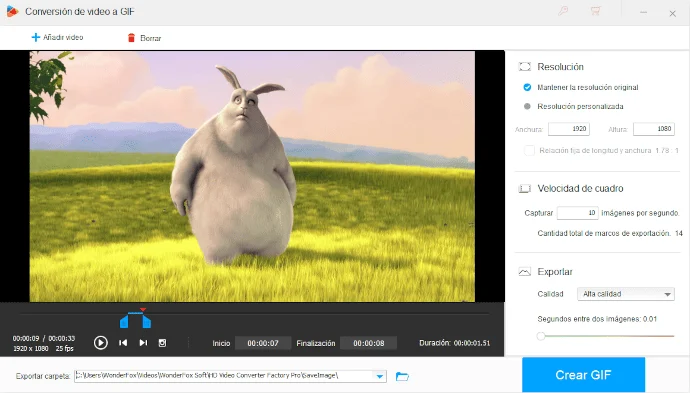Click the 25 fps text
The height and width of the screenshot is (393, 690).
tap(65, 348)
